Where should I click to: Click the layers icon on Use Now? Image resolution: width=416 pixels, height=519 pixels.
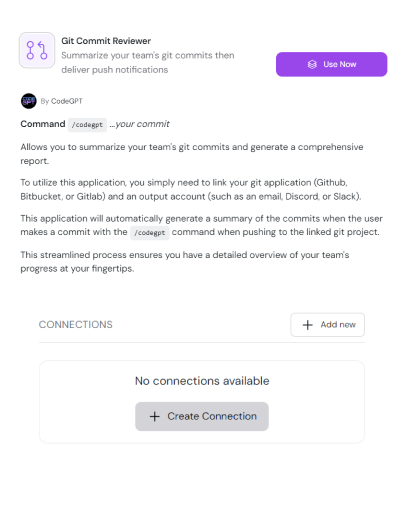click(312, 64)
